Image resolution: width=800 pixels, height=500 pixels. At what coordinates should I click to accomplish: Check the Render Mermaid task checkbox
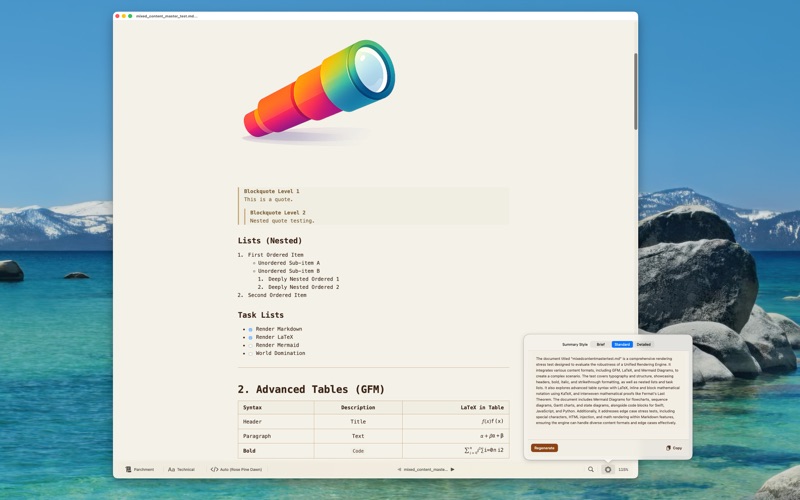pyautogui.click(x=251, y=346)
